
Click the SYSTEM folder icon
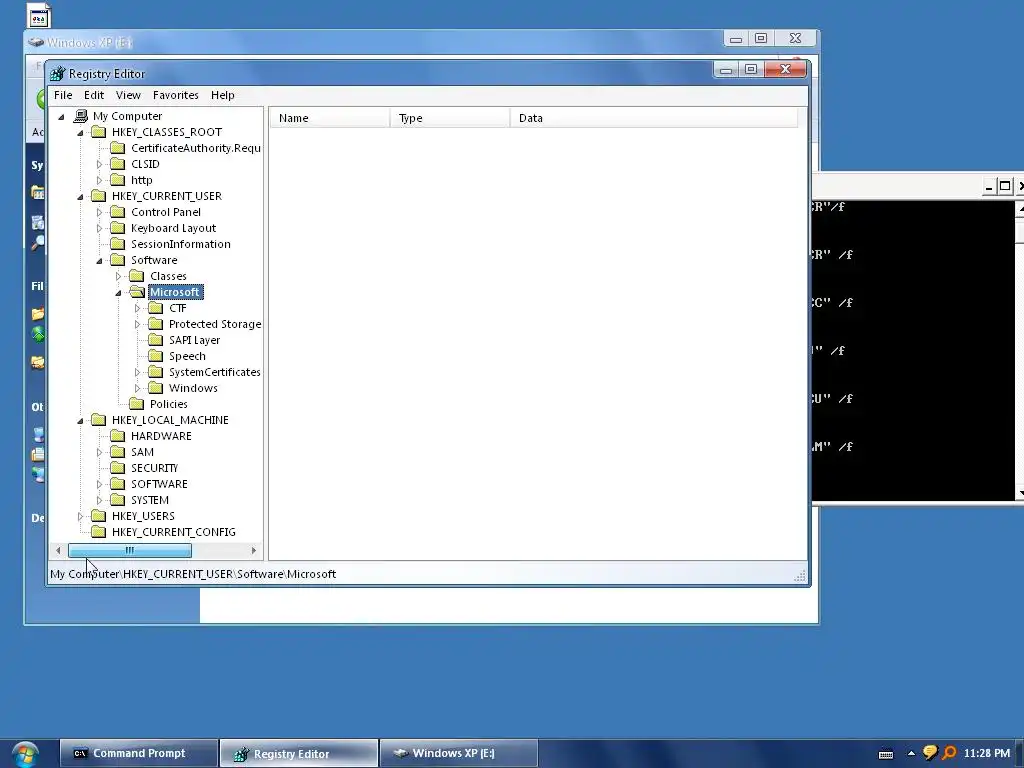(x=118, y=500)
